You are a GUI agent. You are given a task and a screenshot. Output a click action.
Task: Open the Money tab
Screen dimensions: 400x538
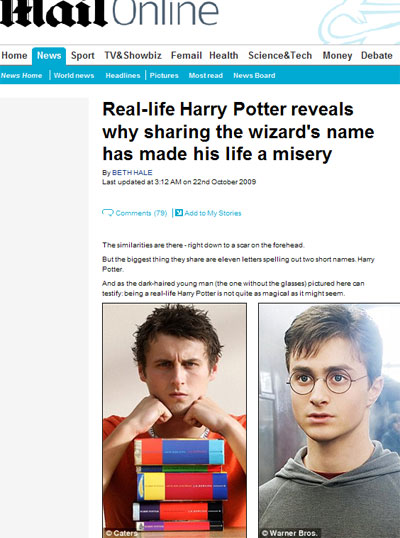pyautogui.click(x=337, y=56)
